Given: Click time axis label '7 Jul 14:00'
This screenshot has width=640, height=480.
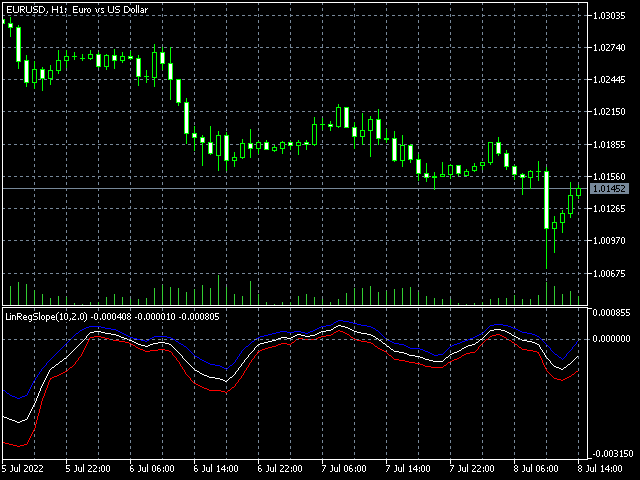Looking at the screenshot, I should pos(408,469).
